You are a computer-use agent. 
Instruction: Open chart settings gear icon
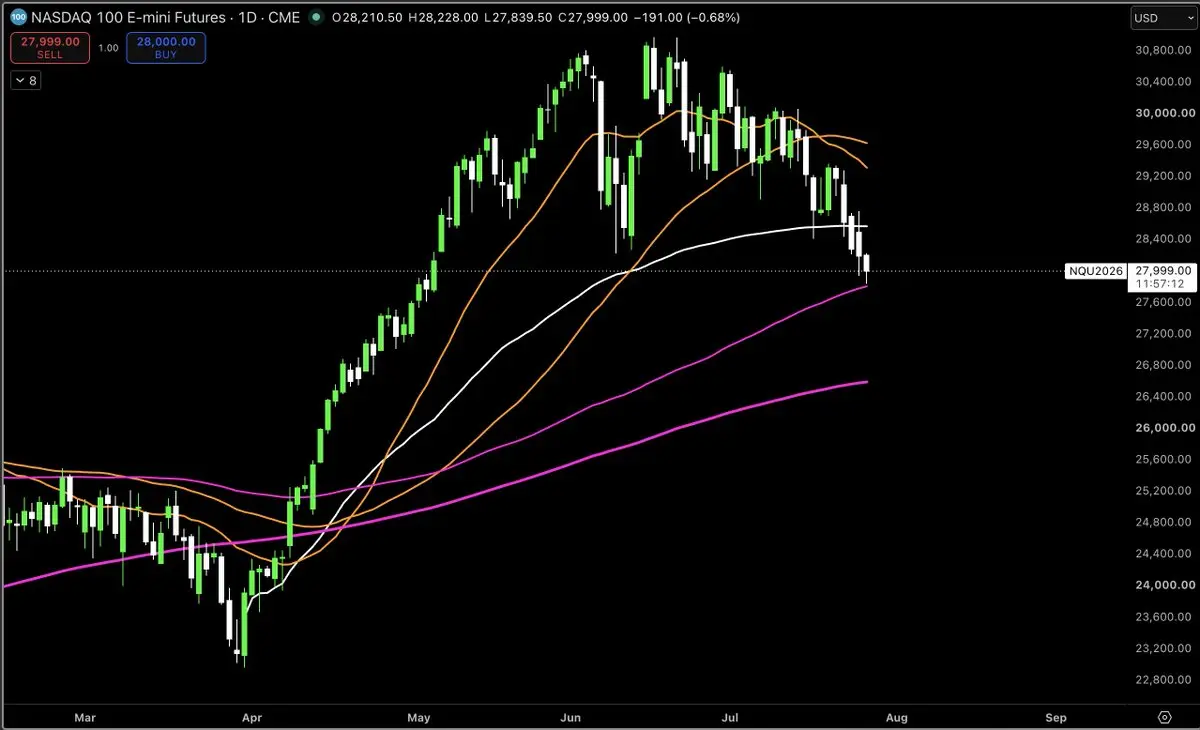(x=1164, y=717)
